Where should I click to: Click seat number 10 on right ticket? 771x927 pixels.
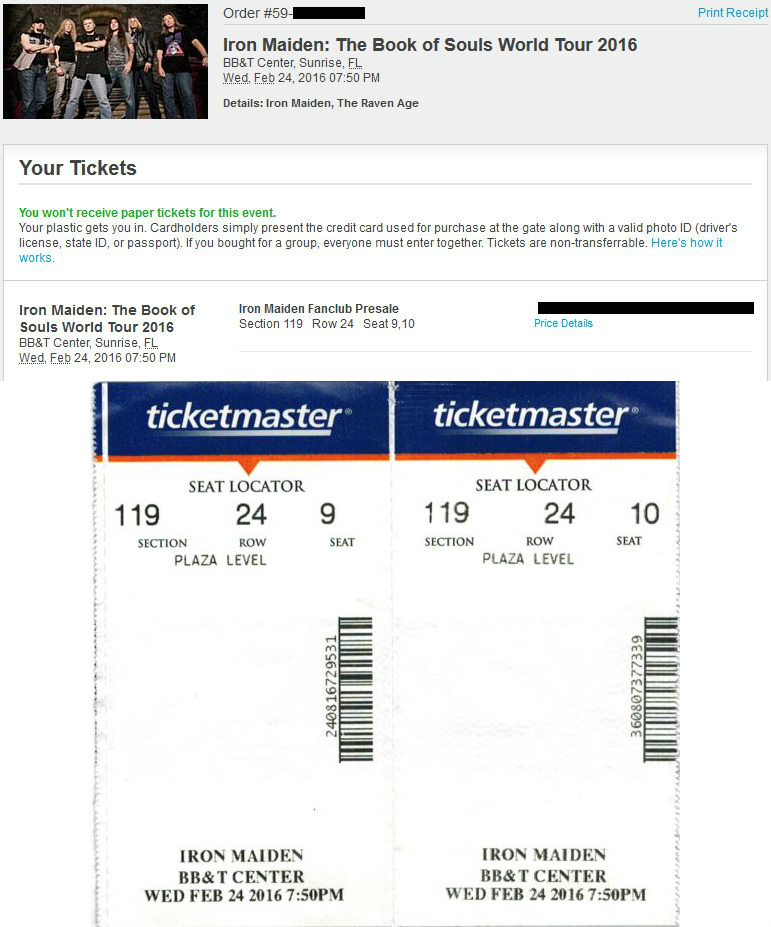pyautogui.click(x=644, y=513)
